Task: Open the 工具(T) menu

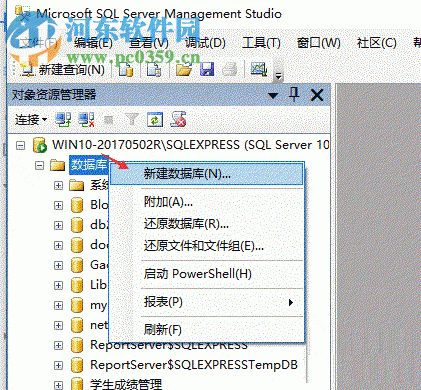Action: tap(261, 43)
